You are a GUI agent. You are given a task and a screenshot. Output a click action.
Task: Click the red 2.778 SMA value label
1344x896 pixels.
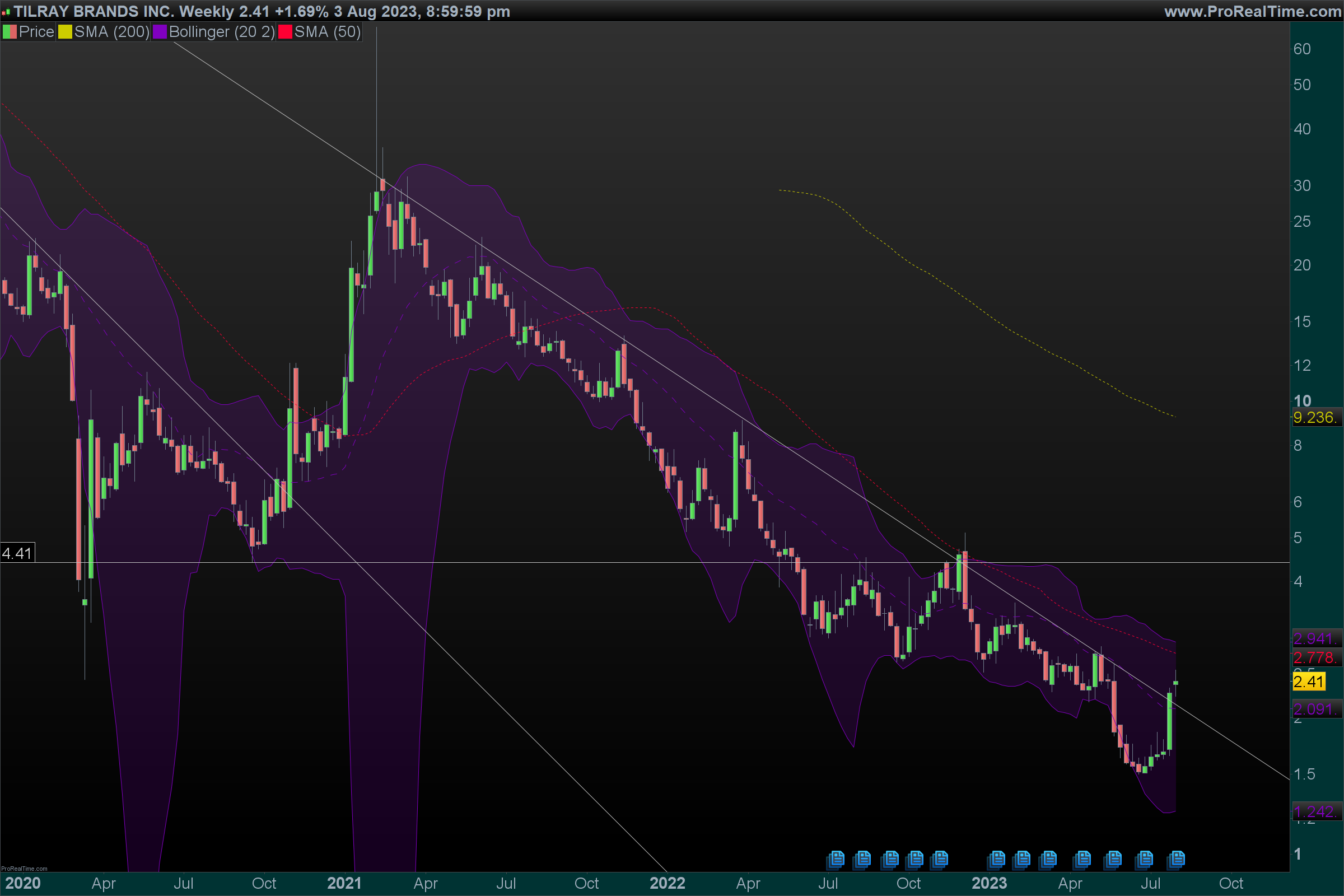pyautogui.click(x=1315, y=657)
